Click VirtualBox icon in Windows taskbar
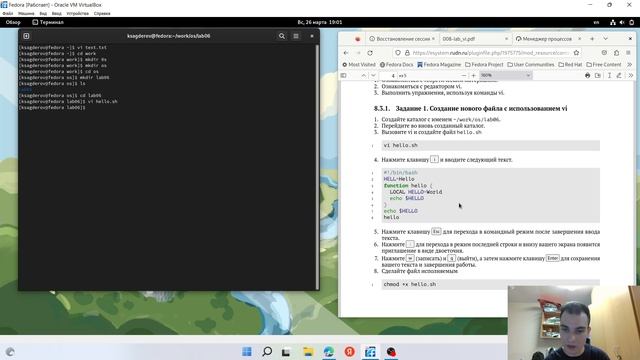The height and width of the screenshot is (360, 640). coord(370,351)
